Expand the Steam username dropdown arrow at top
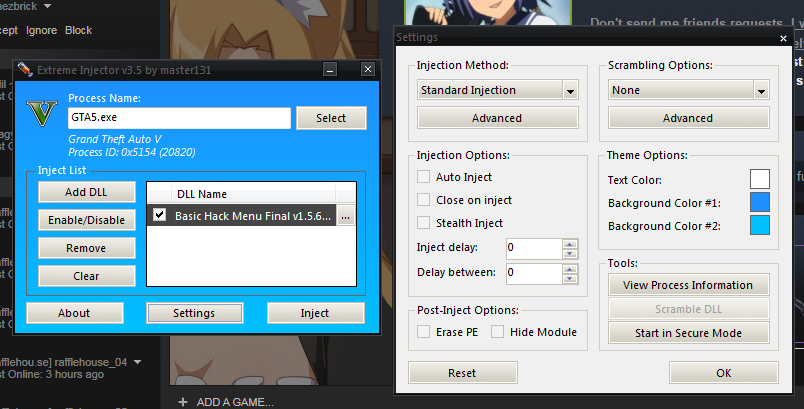804x409 pixels. (x=48, y=6)
